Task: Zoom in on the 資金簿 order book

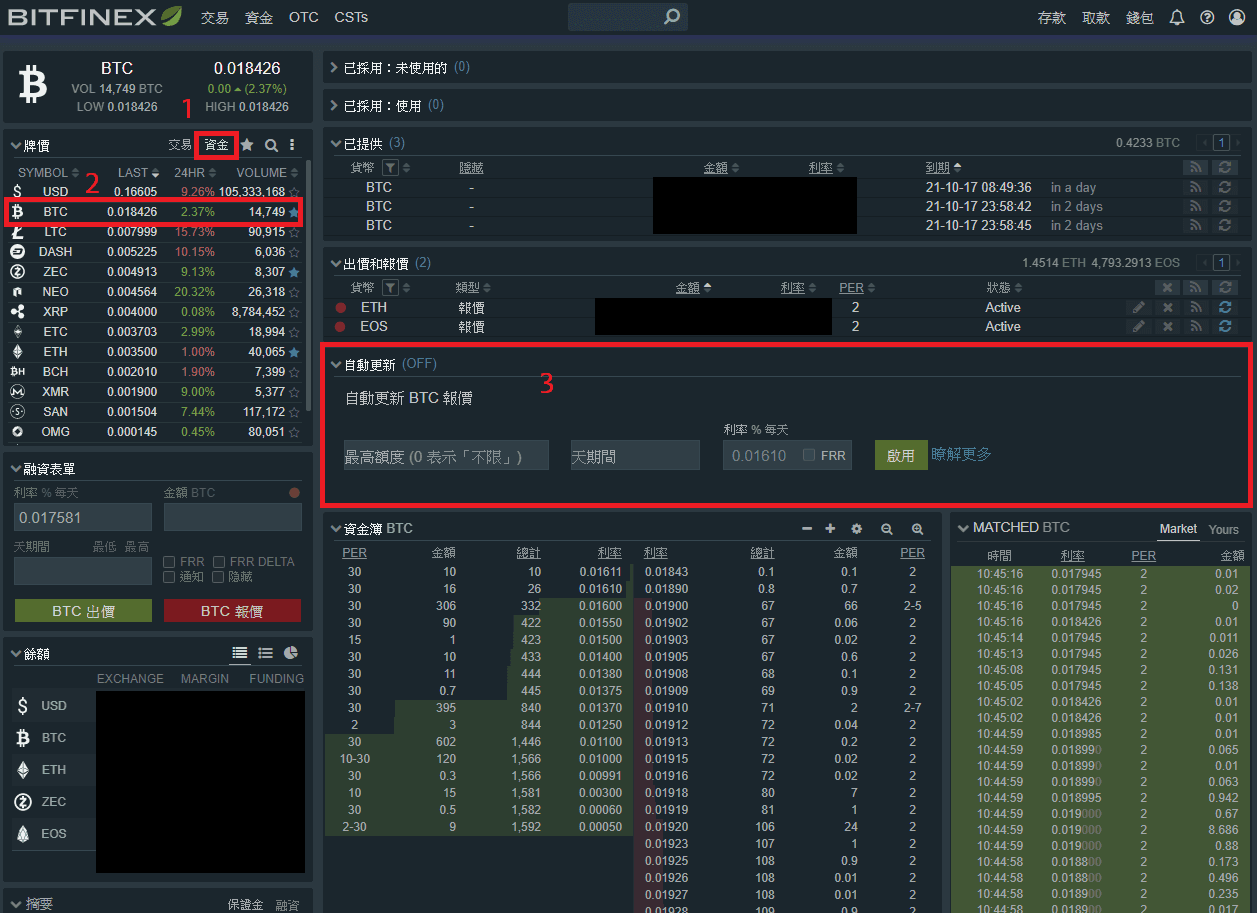Action: coord(918,528)
